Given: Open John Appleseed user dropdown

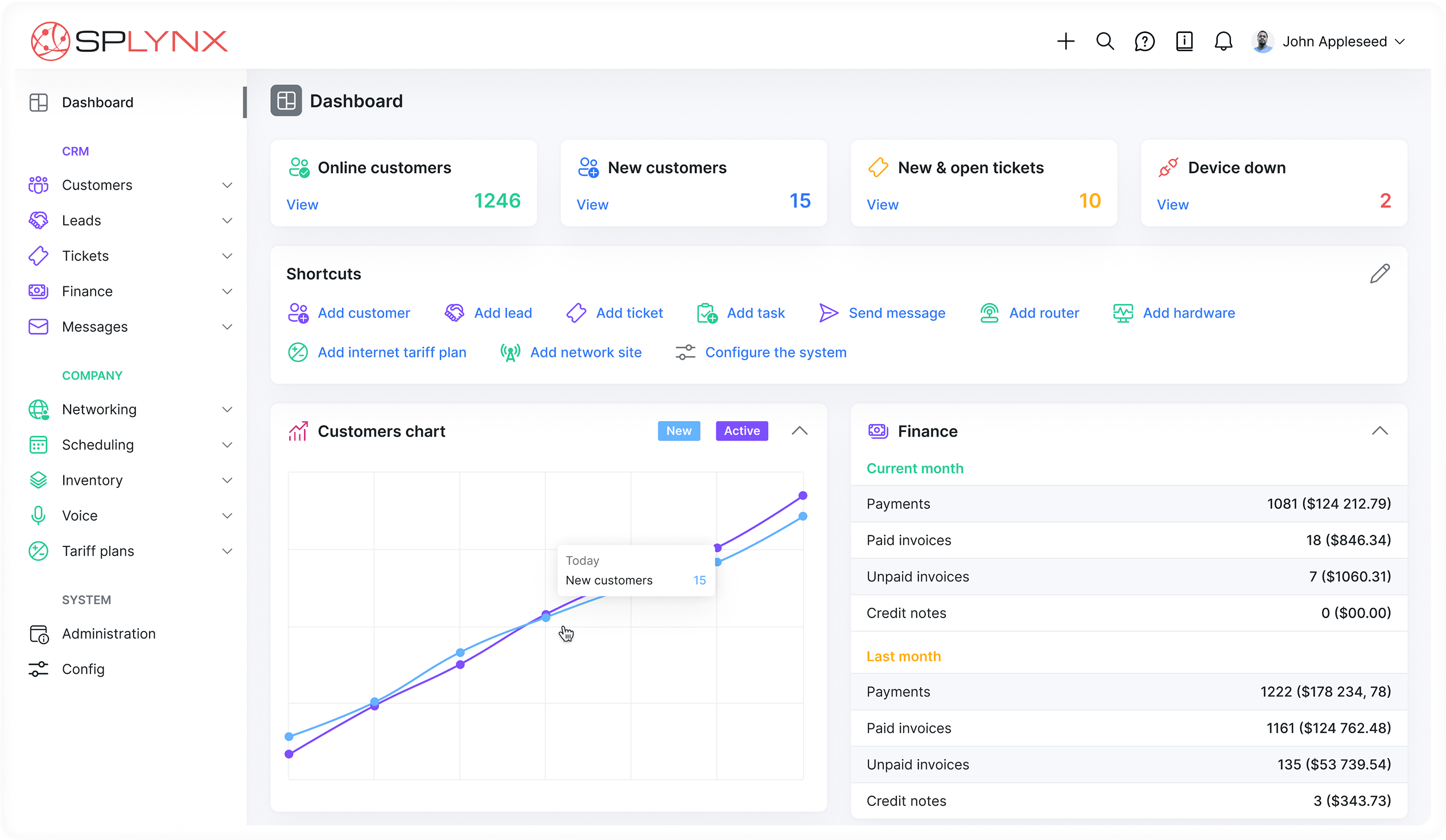Looking at the screenshot, I should coord(1334,42).
